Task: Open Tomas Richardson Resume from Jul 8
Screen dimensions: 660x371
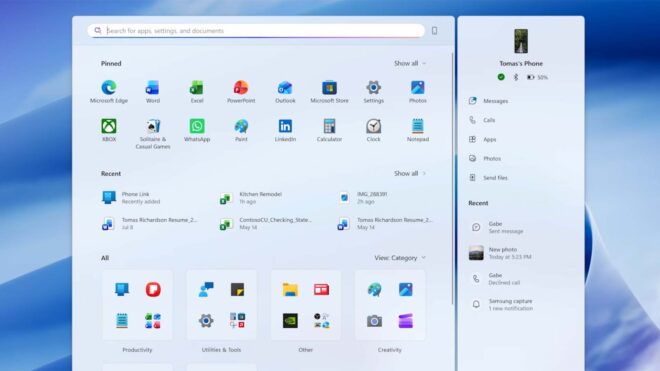Action: click(150, 223)
